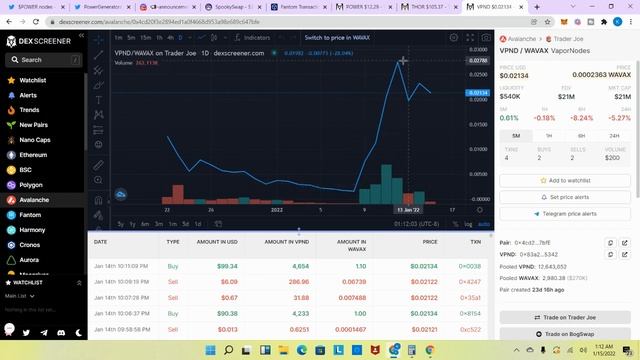Select the text annotation tool
The width and height of the screenshot is (640, 360).
coord(98,100)
